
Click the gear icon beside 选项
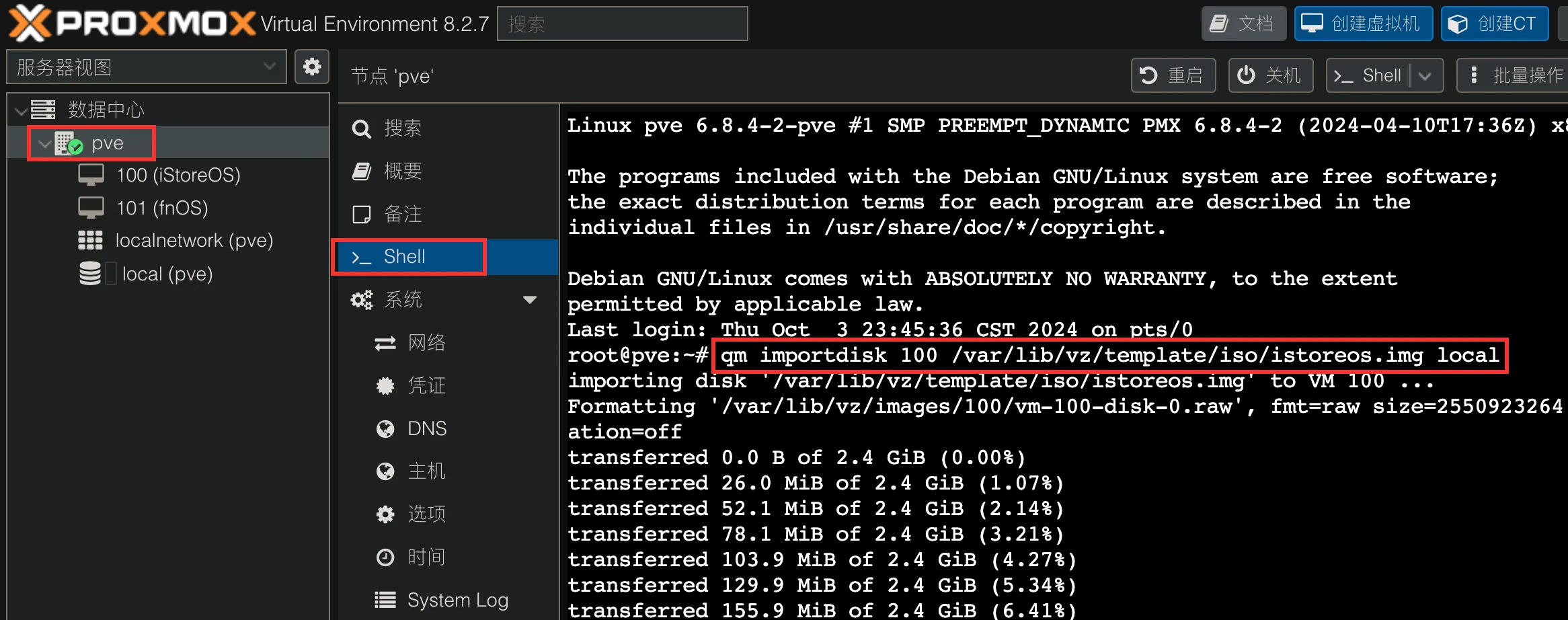(x=385, y=514)
